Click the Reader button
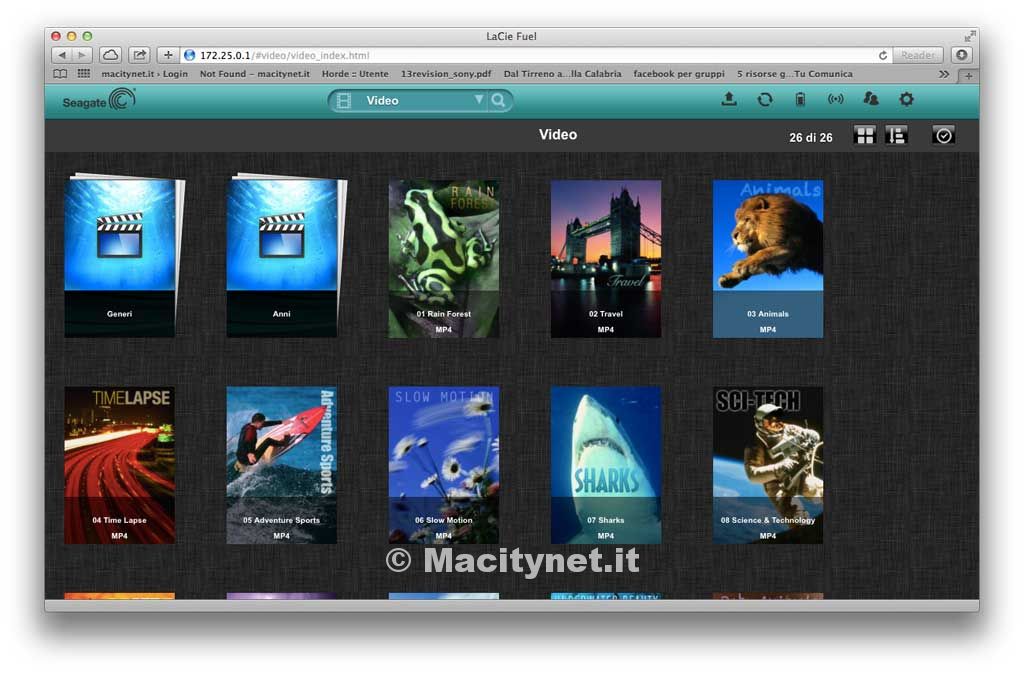 [918, 56]
